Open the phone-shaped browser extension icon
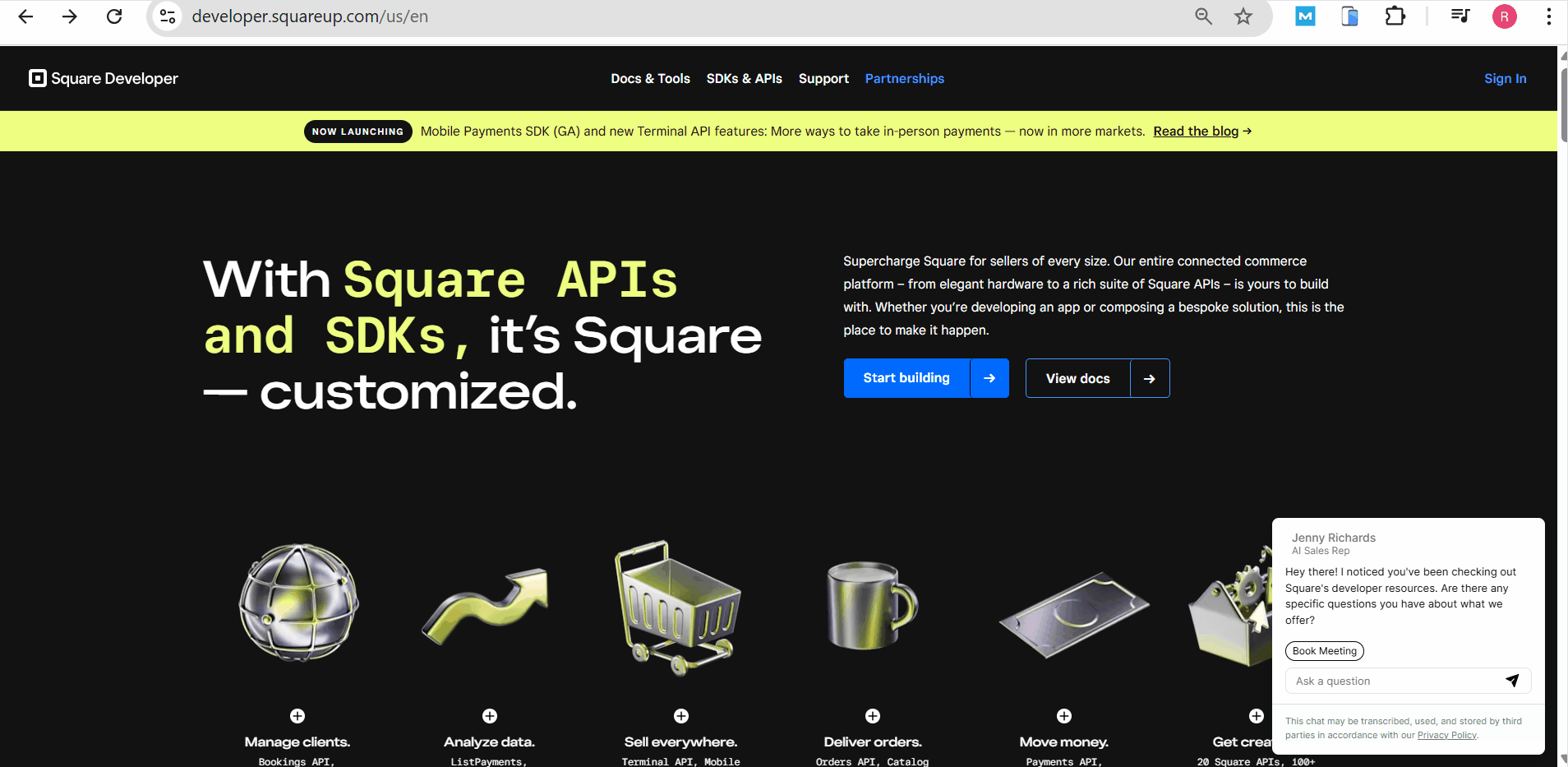Screen dimensions: 1568x767 click(x=1349, y=16)
